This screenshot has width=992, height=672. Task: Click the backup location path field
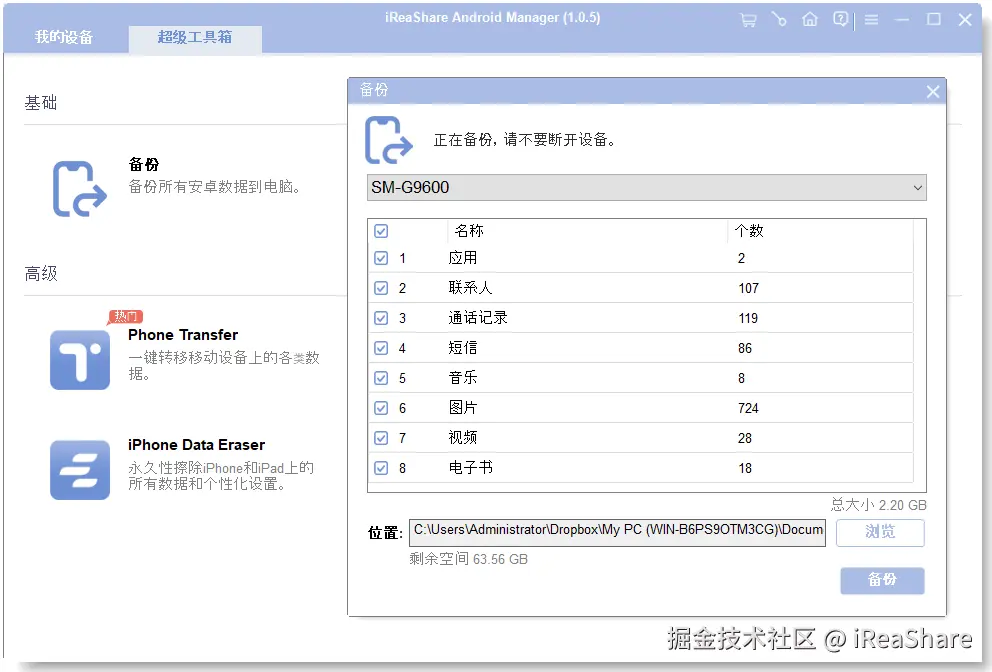pos(615,532)
